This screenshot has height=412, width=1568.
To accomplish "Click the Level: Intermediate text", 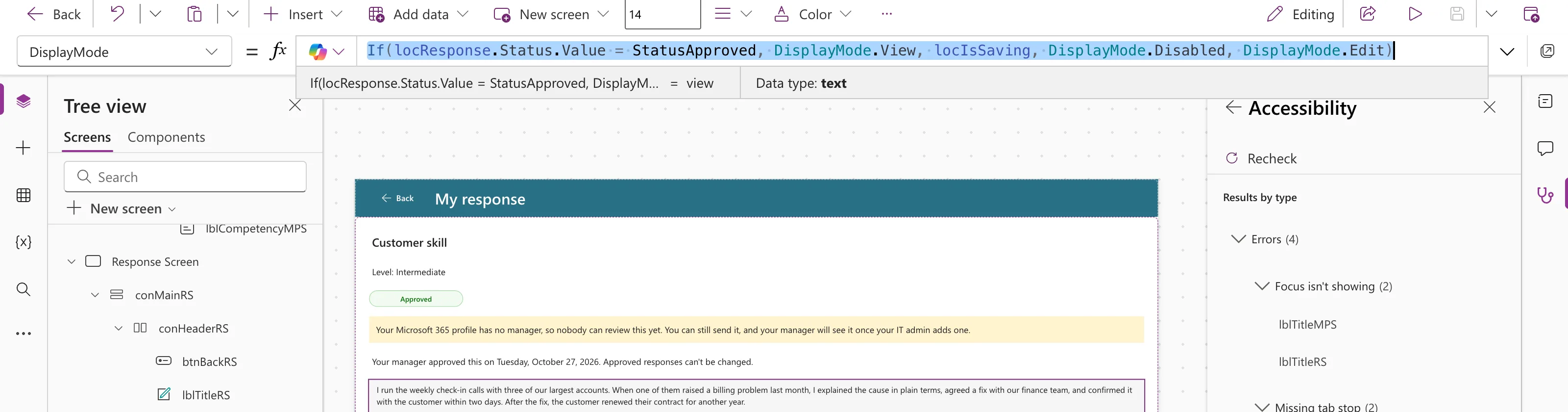I will (409, 272).
